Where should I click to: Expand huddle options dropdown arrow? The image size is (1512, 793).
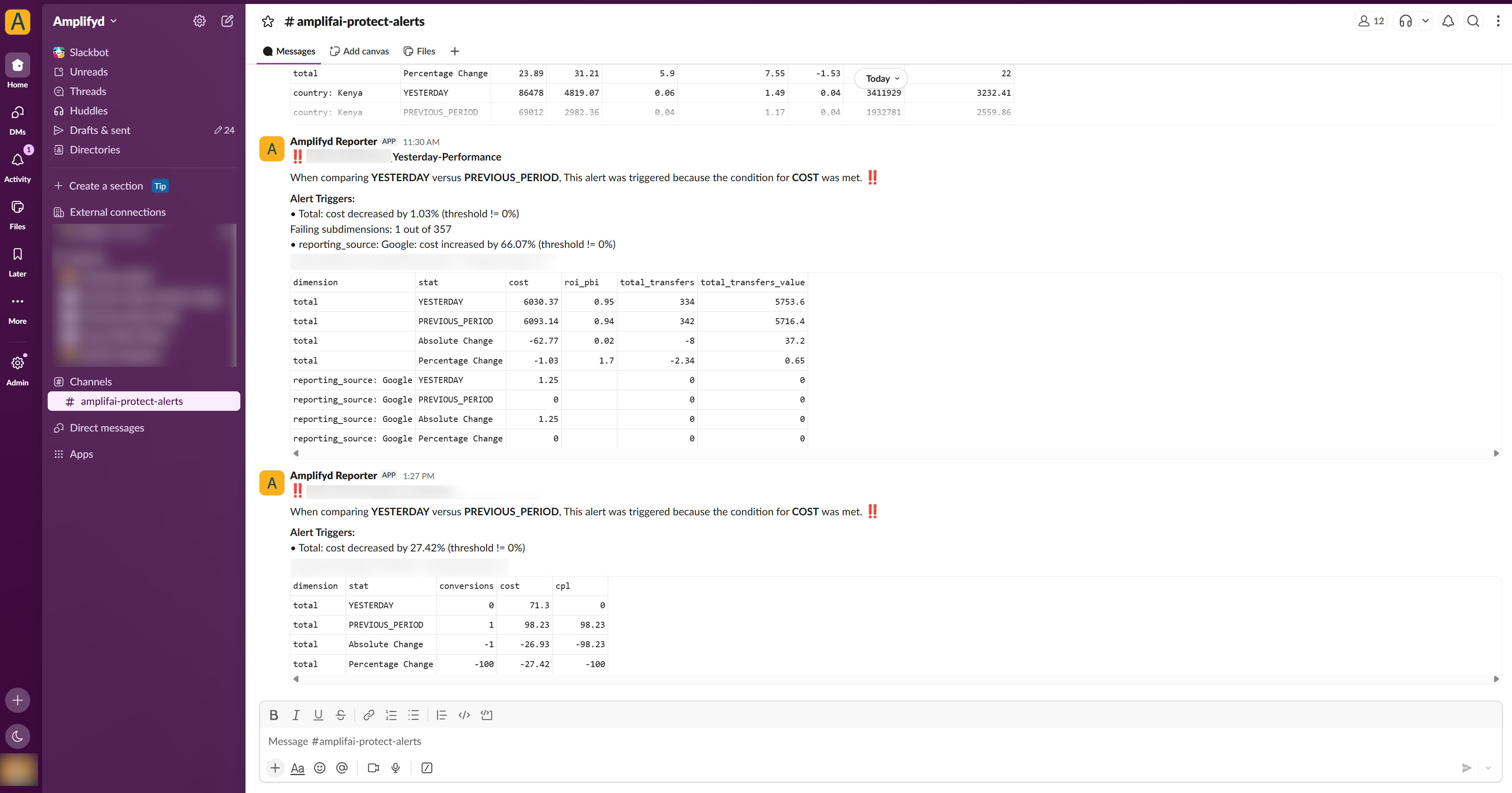click(1425, 21)
